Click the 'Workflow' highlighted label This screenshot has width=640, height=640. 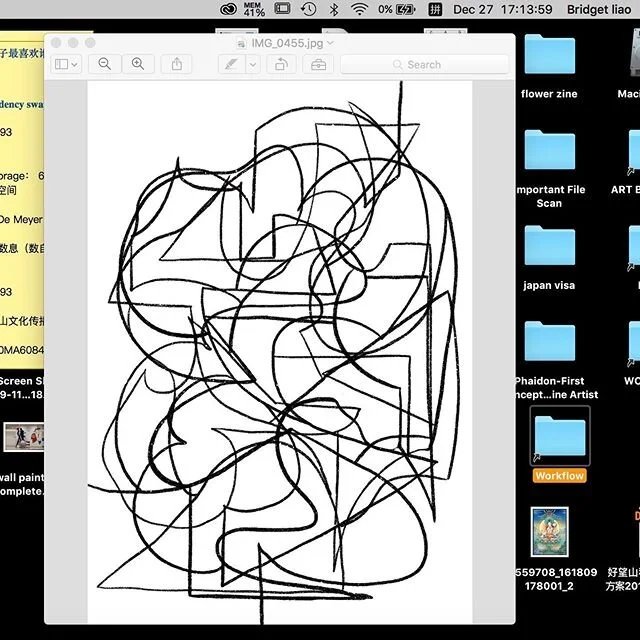[x=560, y=476]
